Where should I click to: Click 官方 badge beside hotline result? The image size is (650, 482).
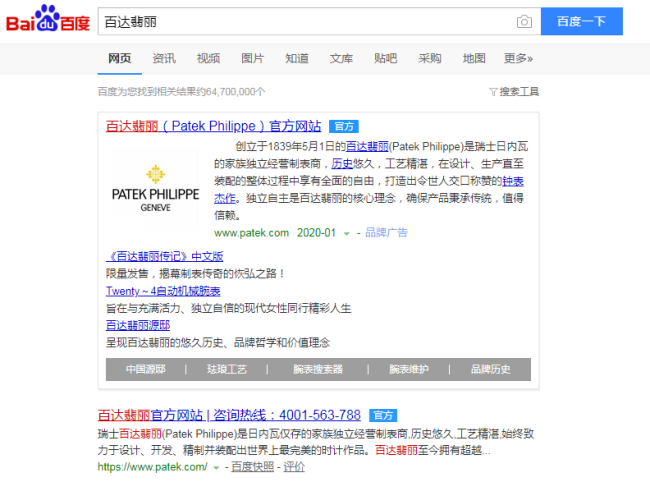pos(383,415)
